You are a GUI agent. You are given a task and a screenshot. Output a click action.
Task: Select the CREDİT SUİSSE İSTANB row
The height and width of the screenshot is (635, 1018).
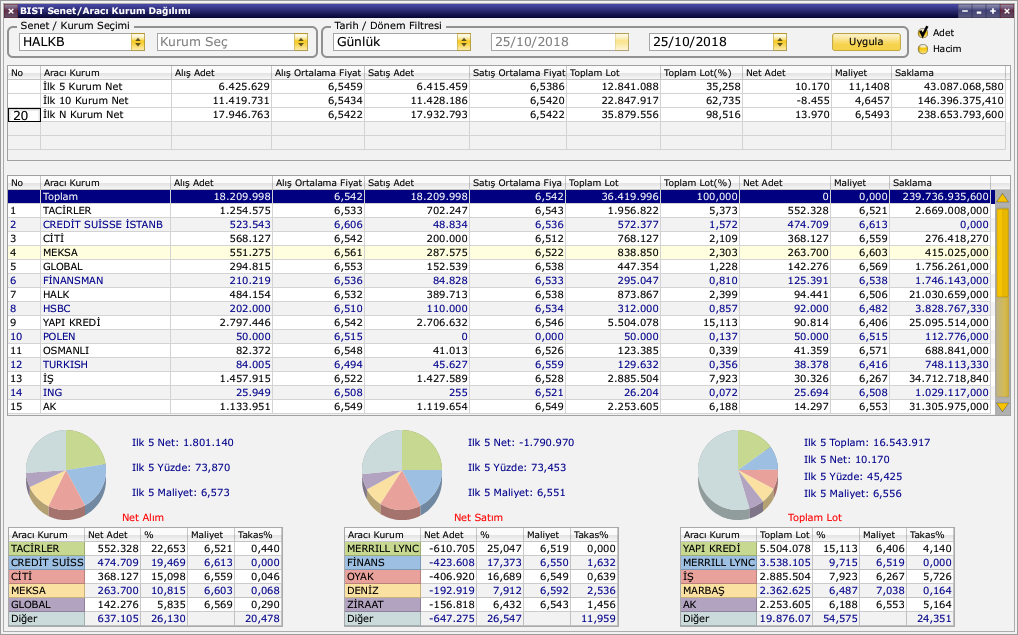[x=499, y=225]
